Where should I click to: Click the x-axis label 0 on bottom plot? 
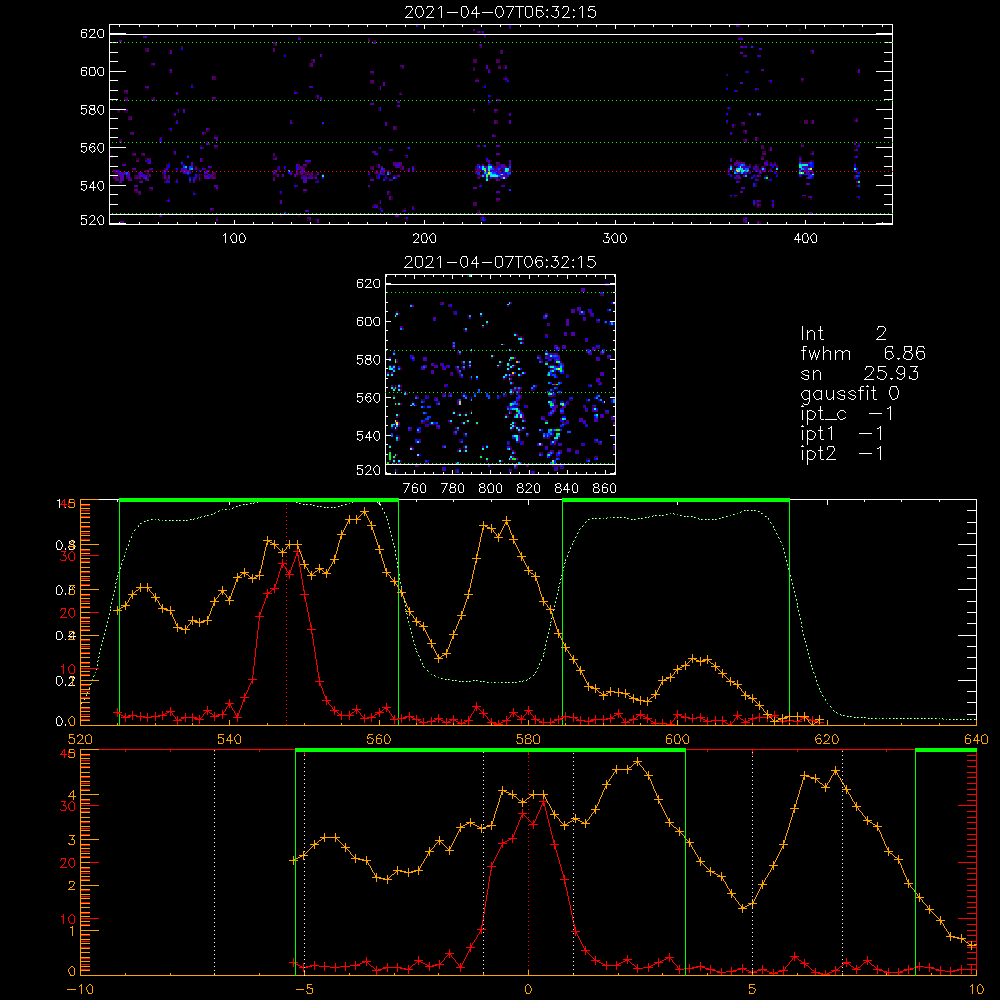tap(528, 990)
